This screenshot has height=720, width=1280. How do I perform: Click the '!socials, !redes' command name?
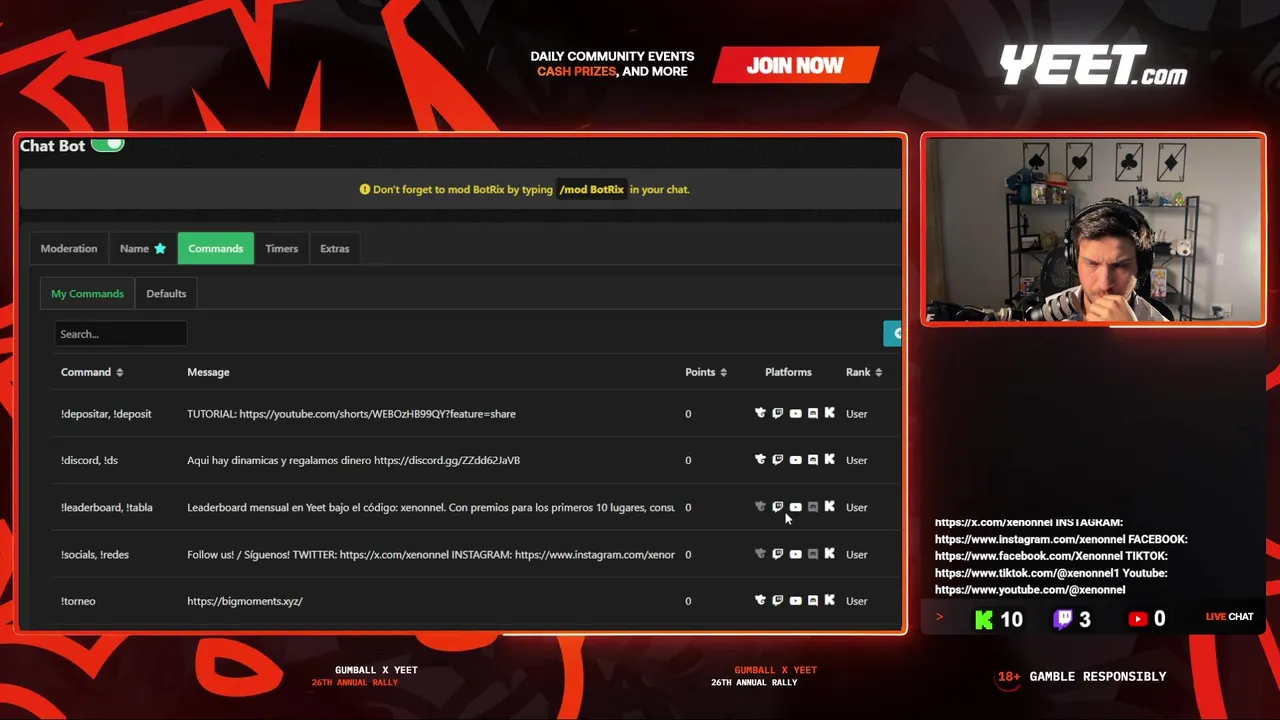click(95, 554)
